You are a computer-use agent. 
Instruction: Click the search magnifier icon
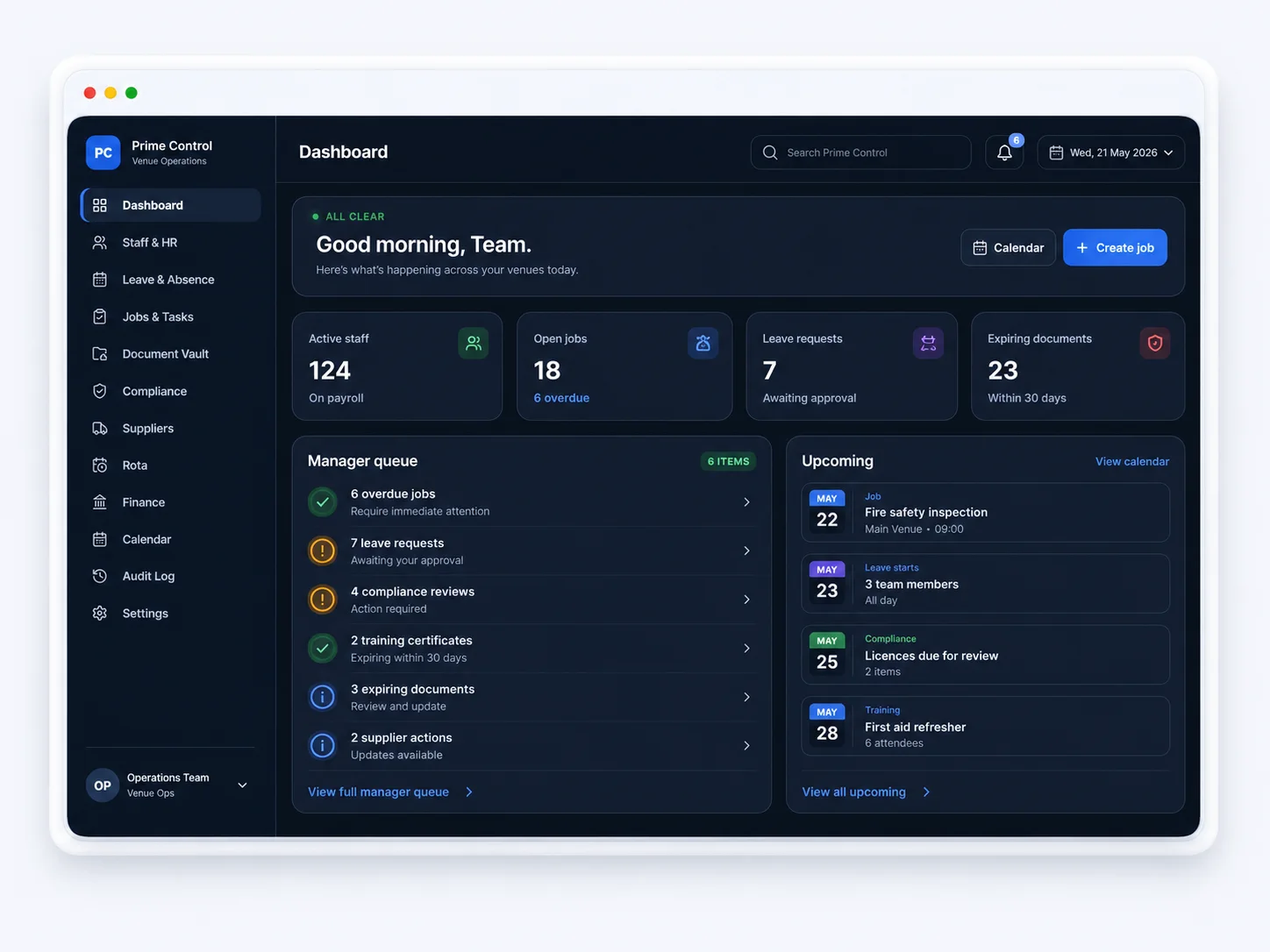770,153
